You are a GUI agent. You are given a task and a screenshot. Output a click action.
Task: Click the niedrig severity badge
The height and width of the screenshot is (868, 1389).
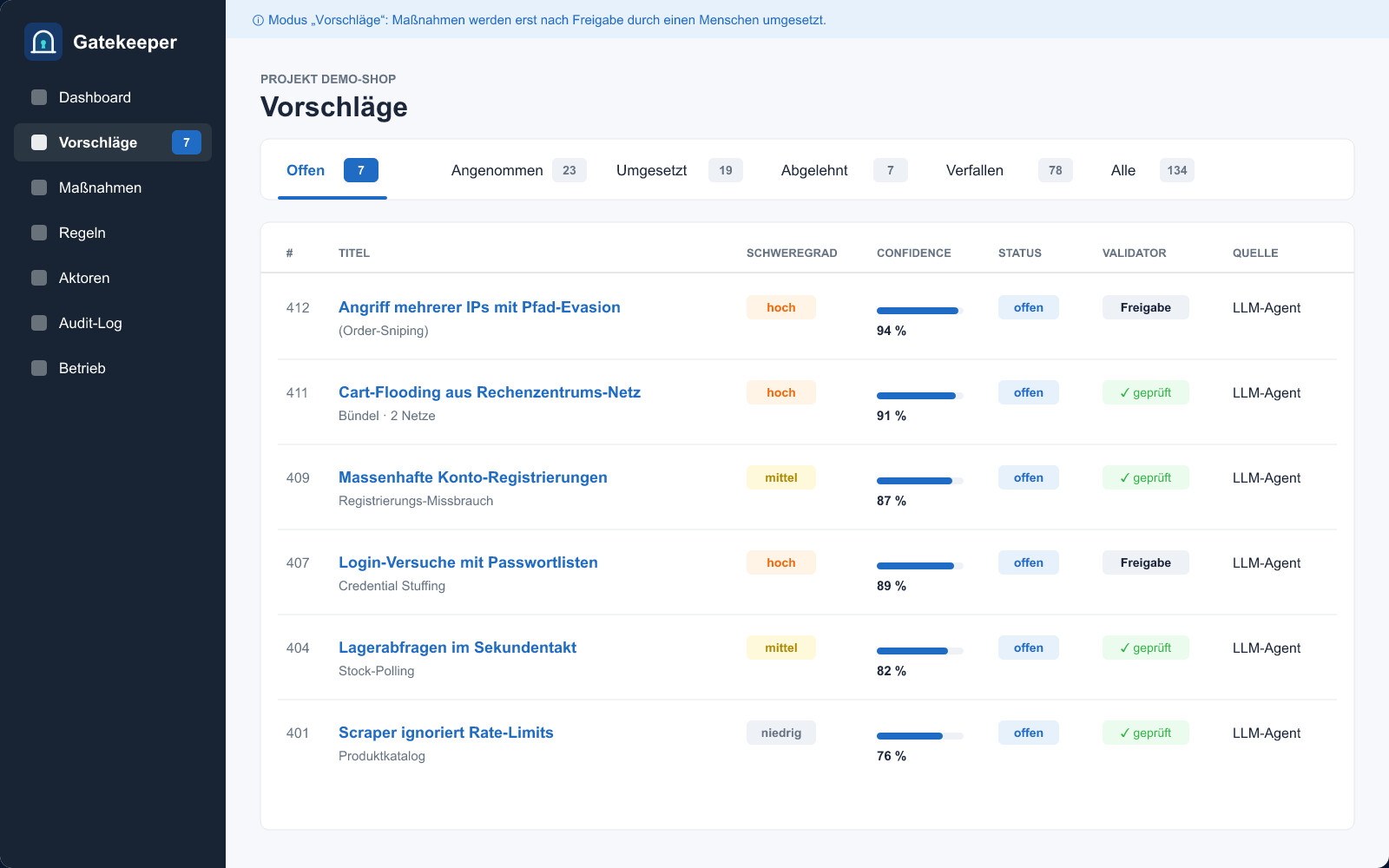click(x=781, y=733)
